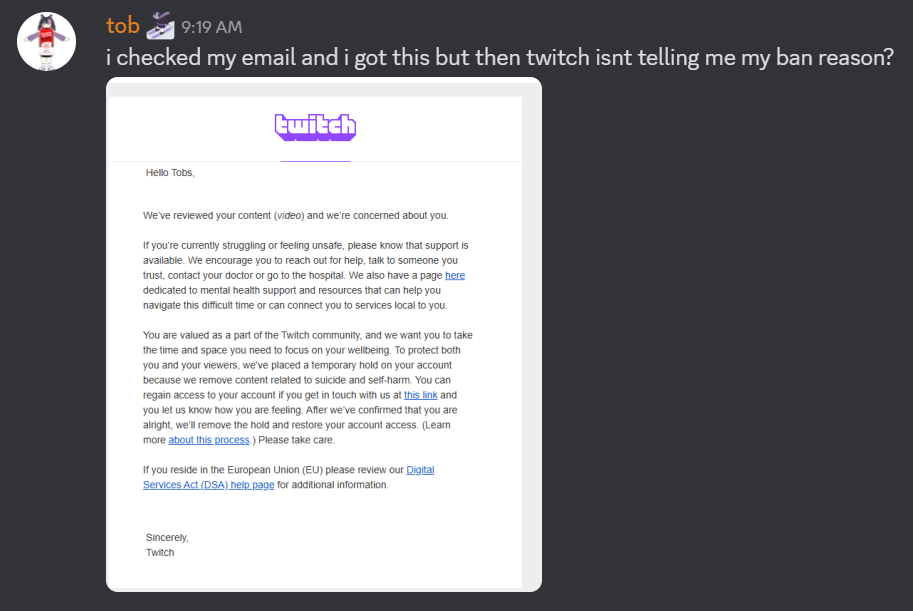Click the username tob
913x611 pixels.
(123, 26)
